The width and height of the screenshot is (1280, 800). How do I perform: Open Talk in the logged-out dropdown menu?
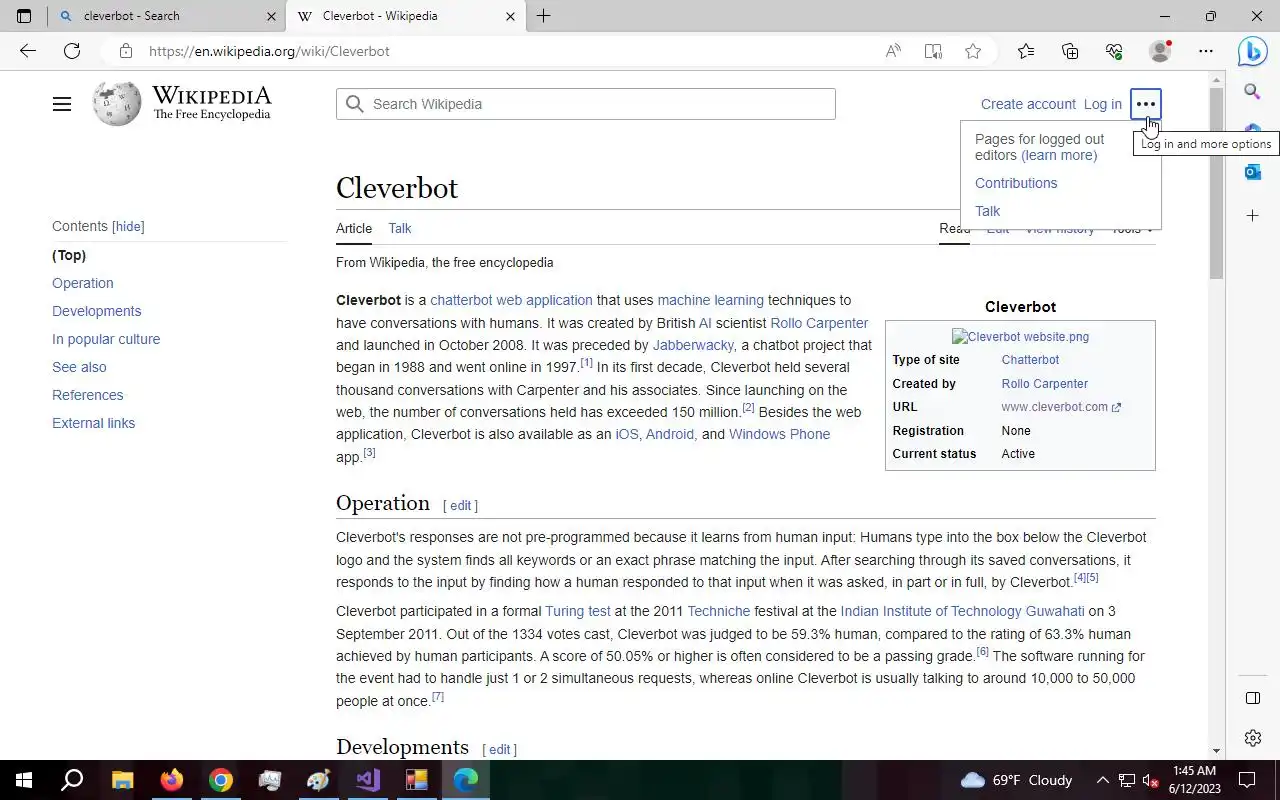988,211
